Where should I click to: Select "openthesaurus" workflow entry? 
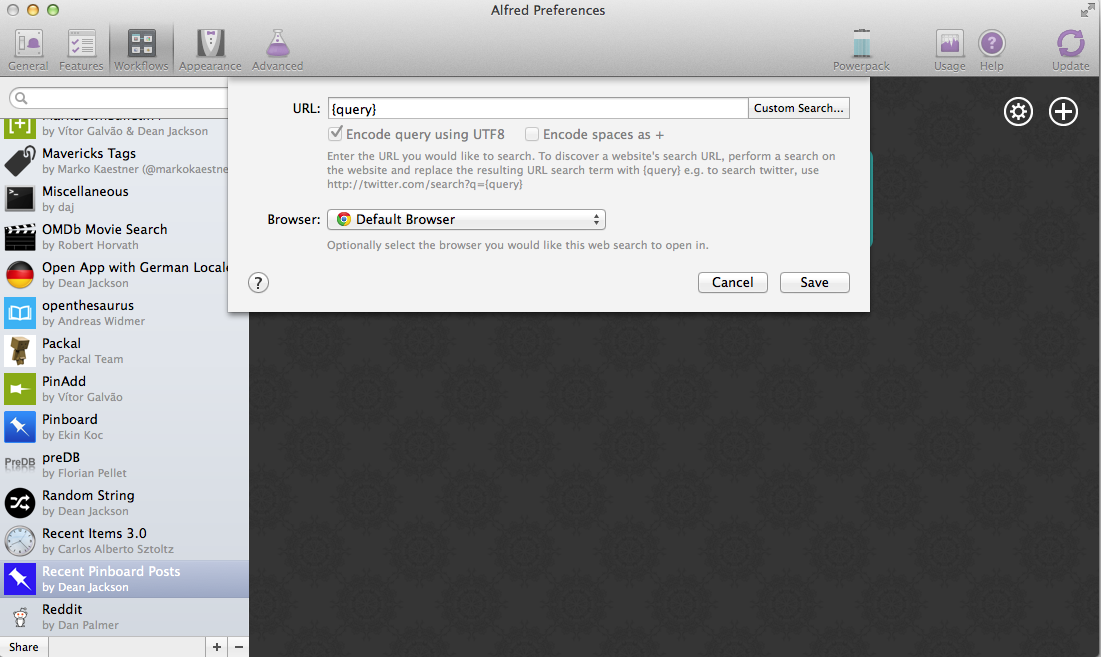pos(124,312)
